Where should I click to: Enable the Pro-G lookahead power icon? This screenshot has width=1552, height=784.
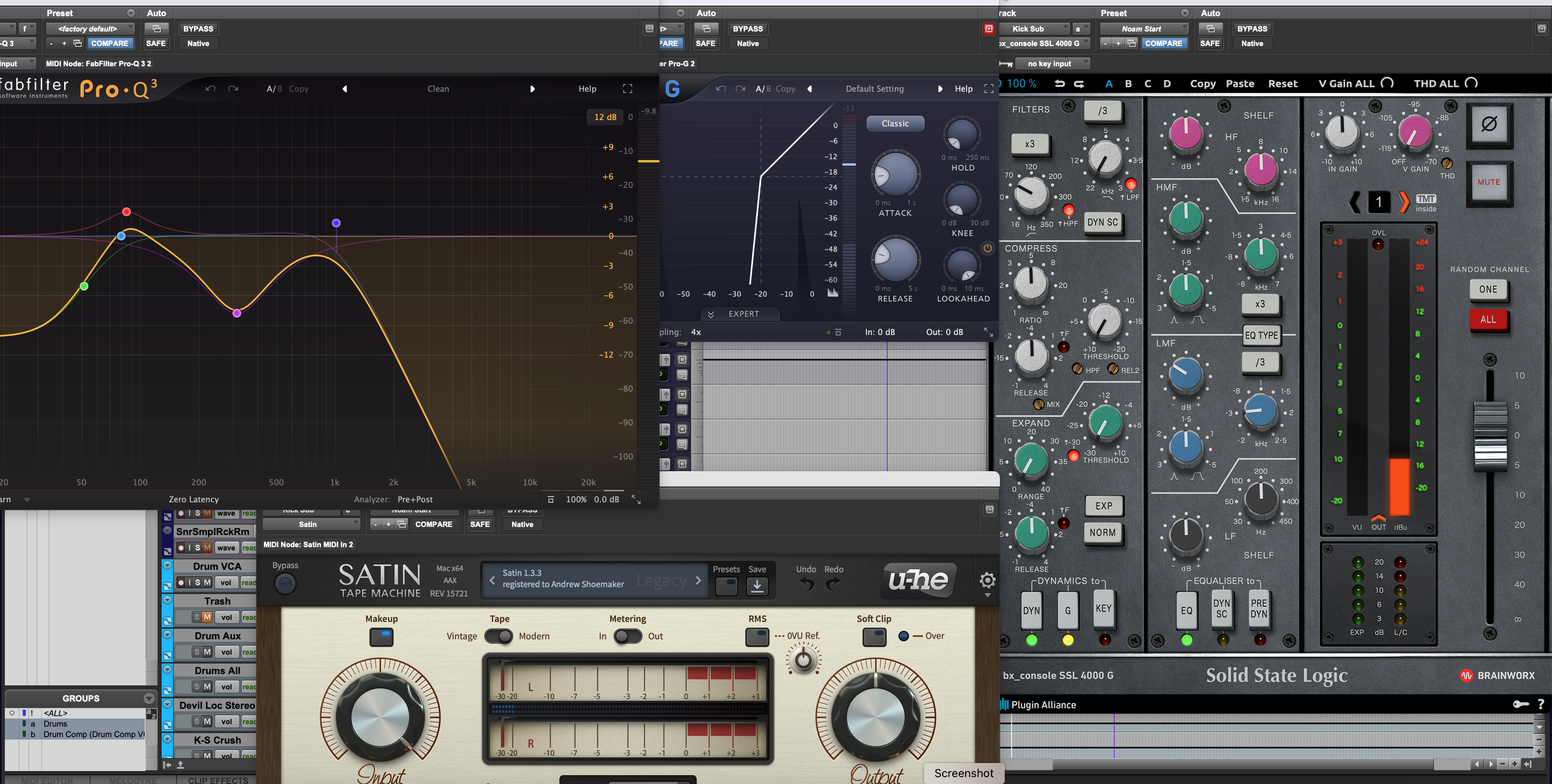987,248
